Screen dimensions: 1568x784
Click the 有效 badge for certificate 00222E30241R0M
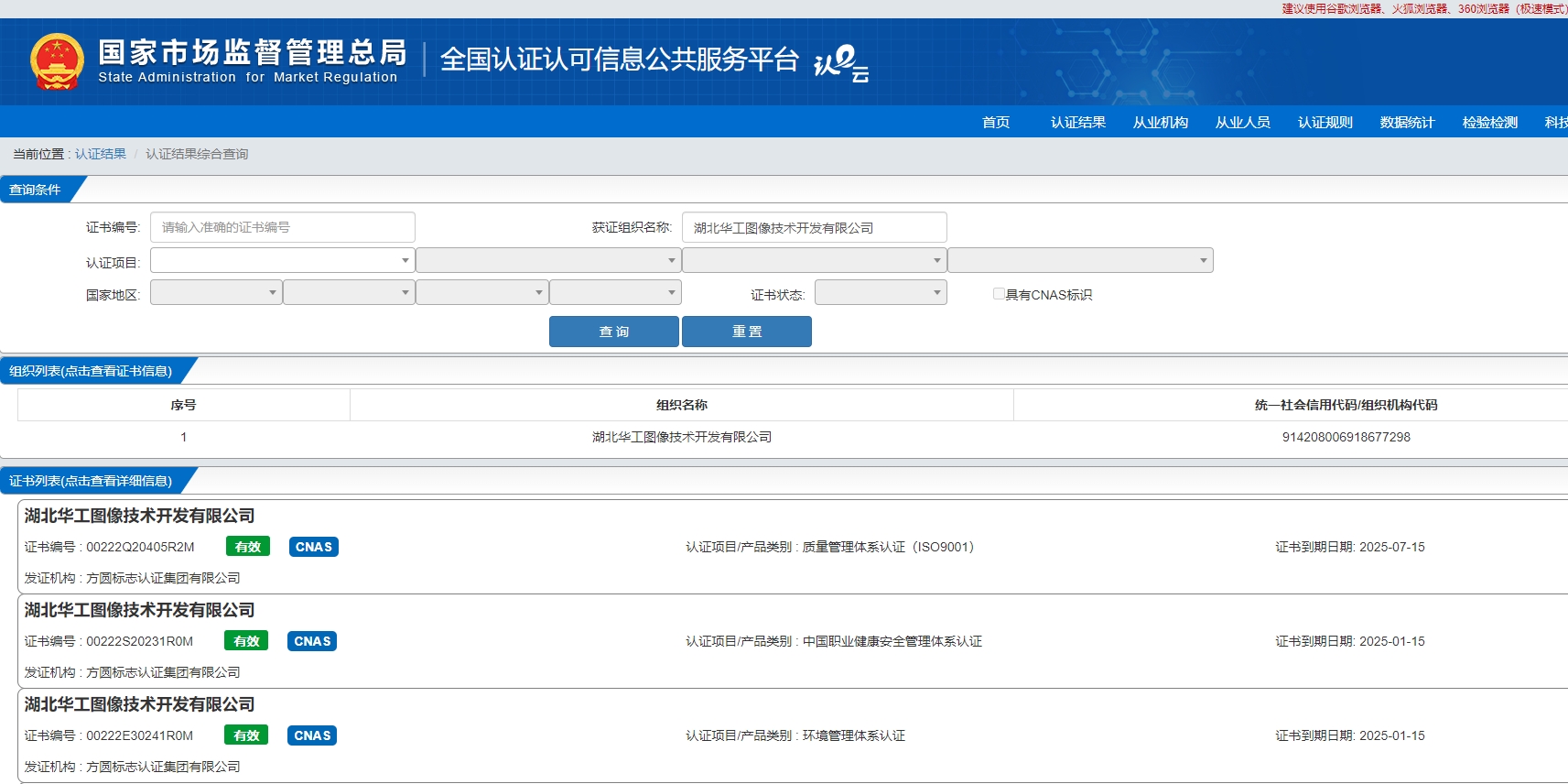(246, 735)
